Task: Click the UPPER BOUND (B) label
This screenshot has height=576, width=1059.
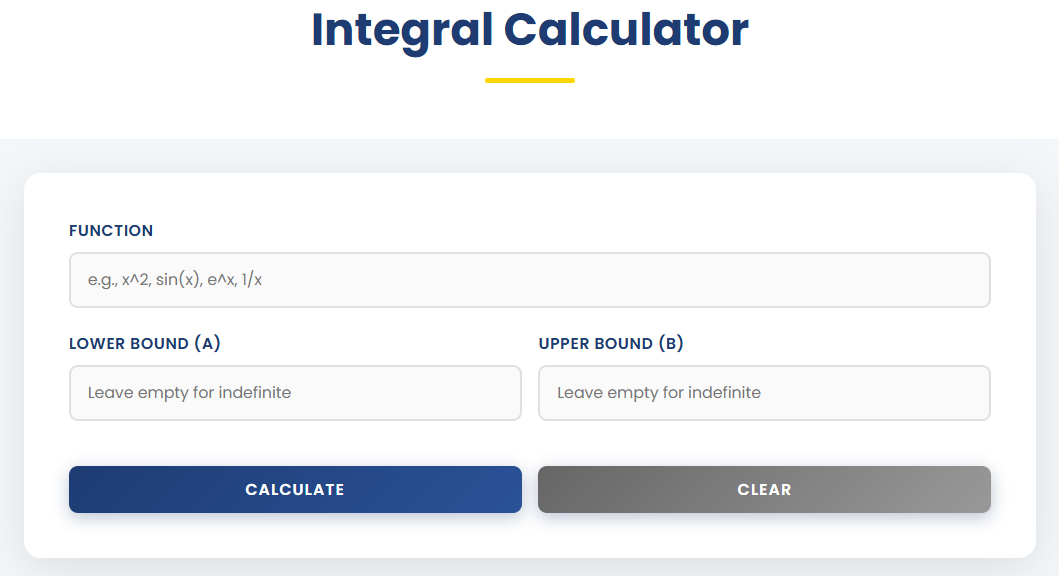Action: 610,343
